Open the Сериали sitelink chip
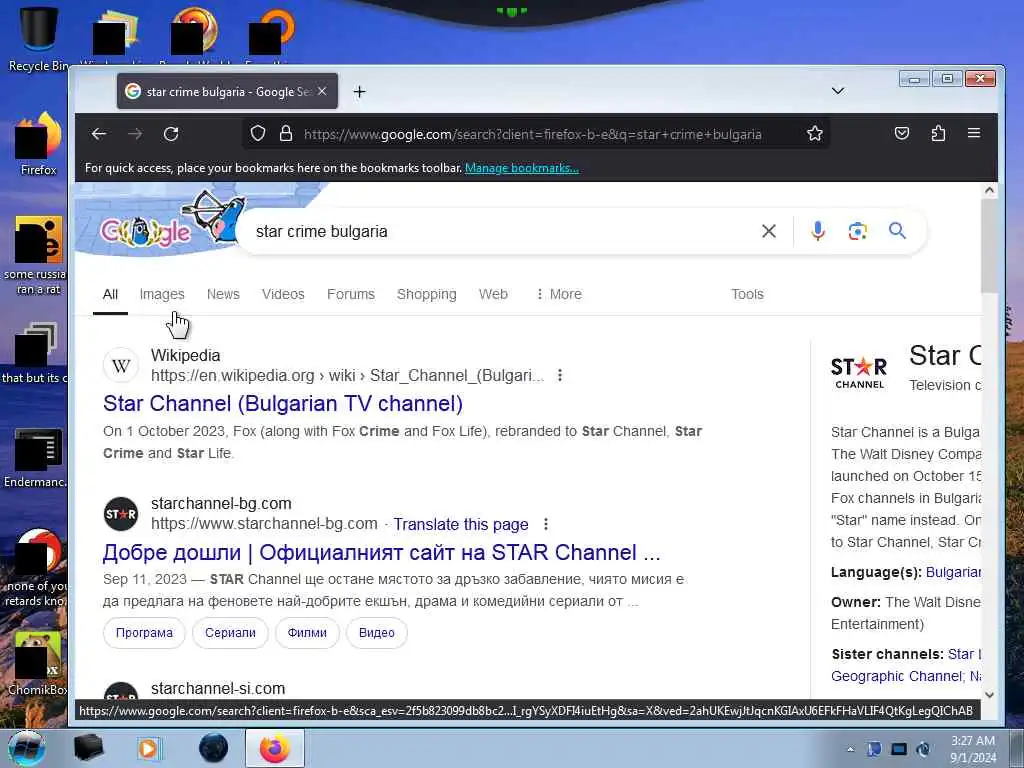 [231, 633]
